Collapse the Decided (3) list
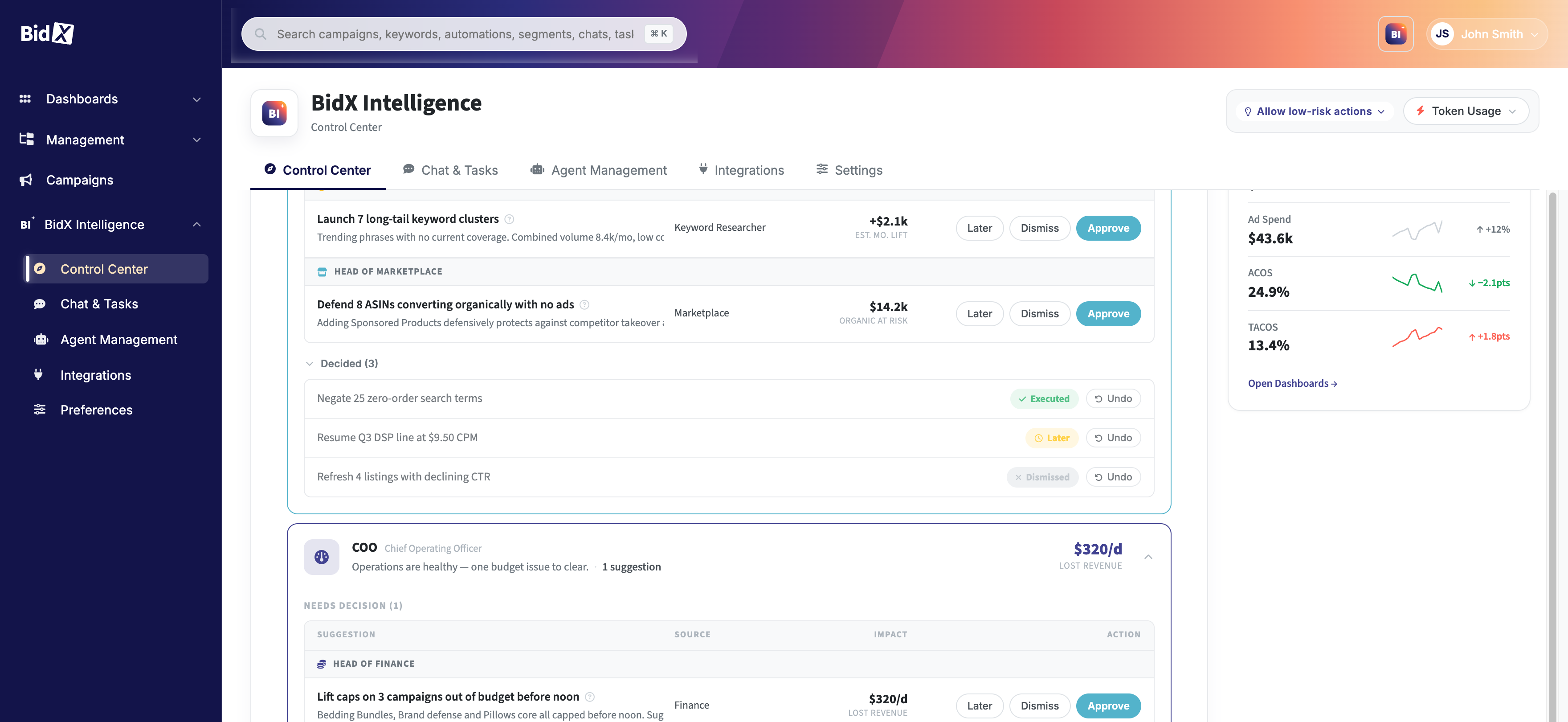 342,363
